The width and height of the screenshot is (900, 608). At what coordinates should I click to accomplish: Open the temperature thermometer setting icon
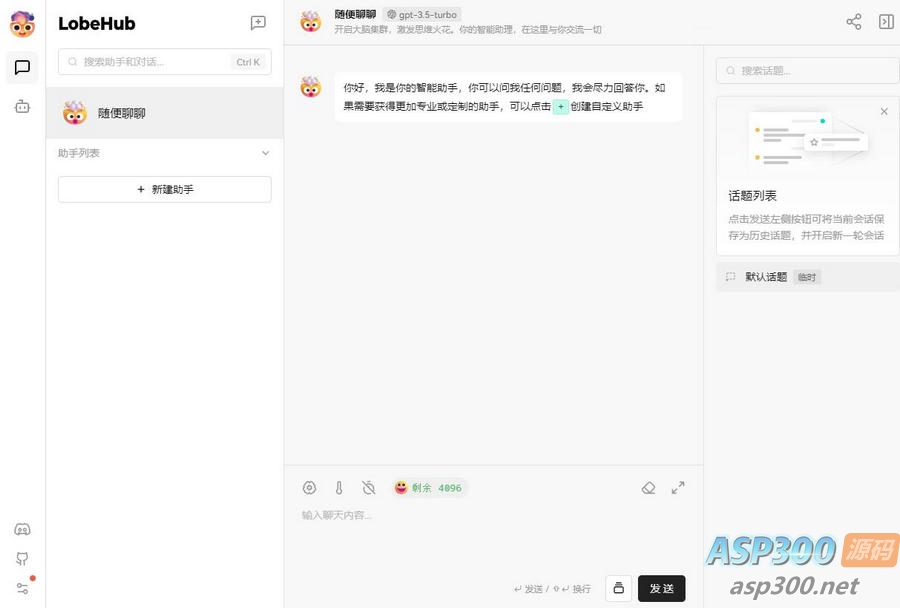click(339, 488)
